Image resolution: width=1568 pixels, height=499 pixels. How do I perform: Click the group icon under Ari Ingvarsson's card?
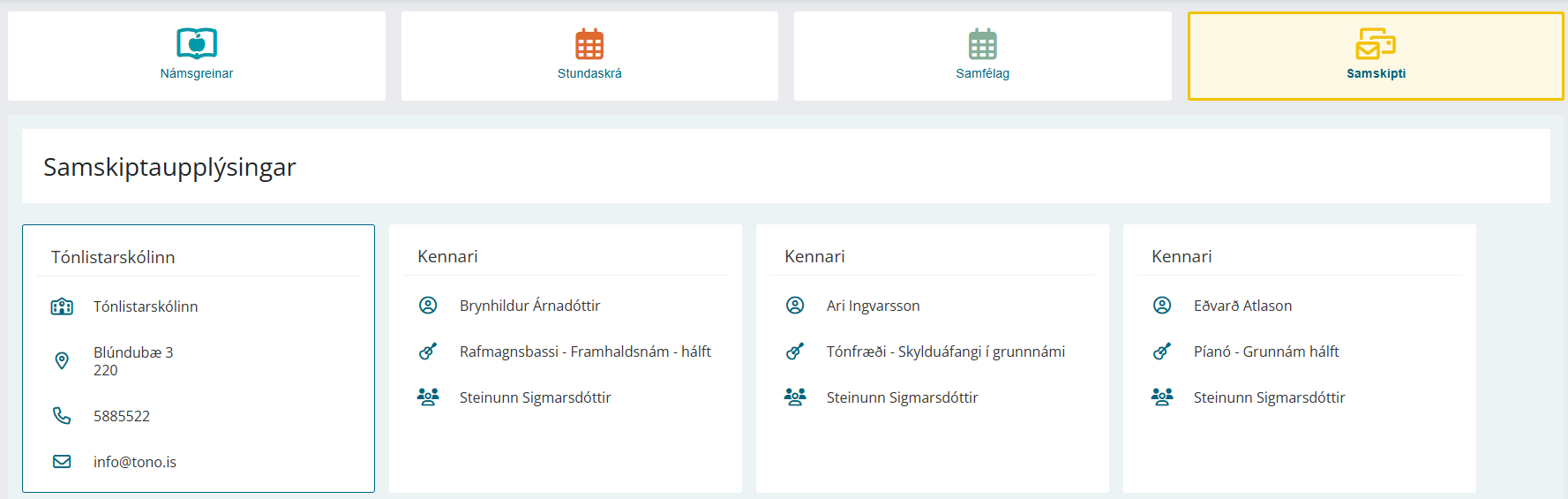click(x=795, y=397)
